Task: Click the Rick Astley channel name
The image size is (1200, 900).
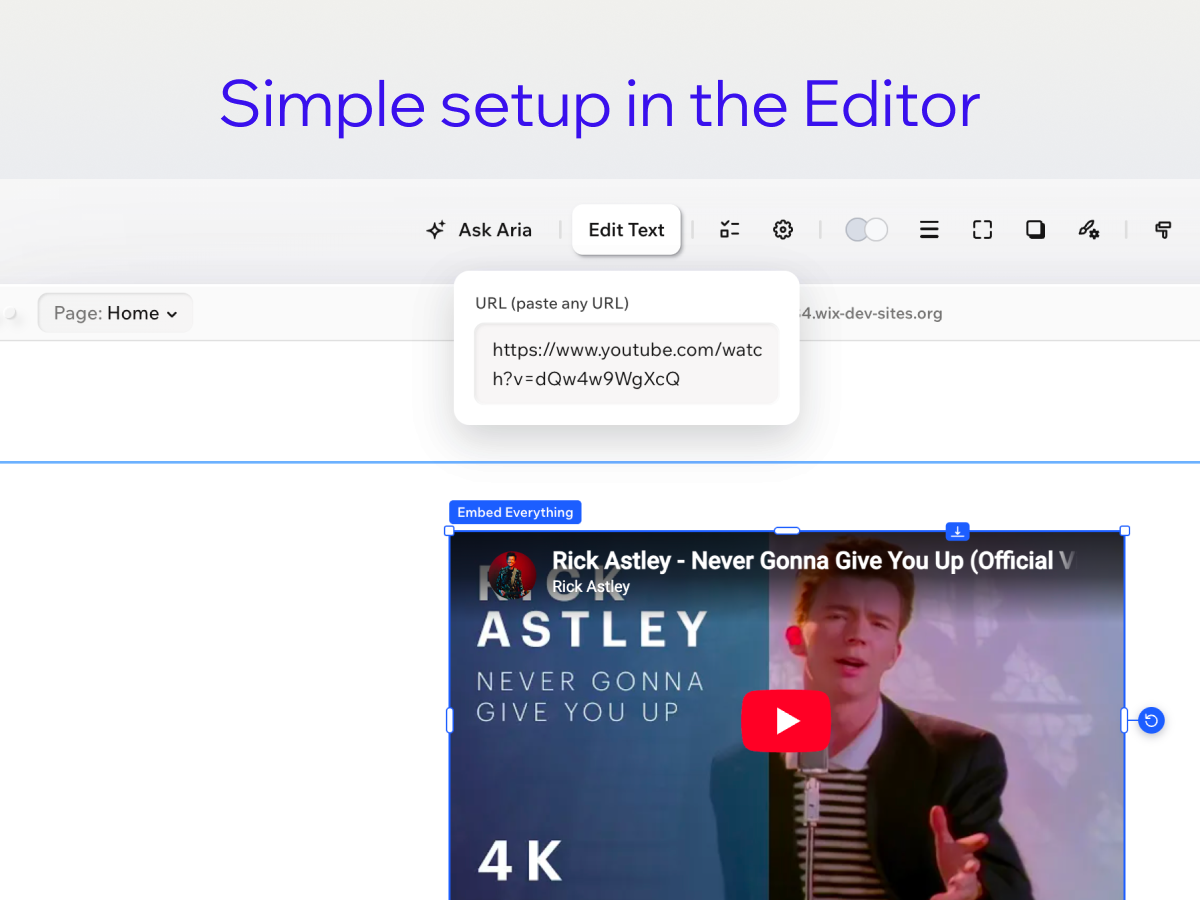Action: click(591, 587)
